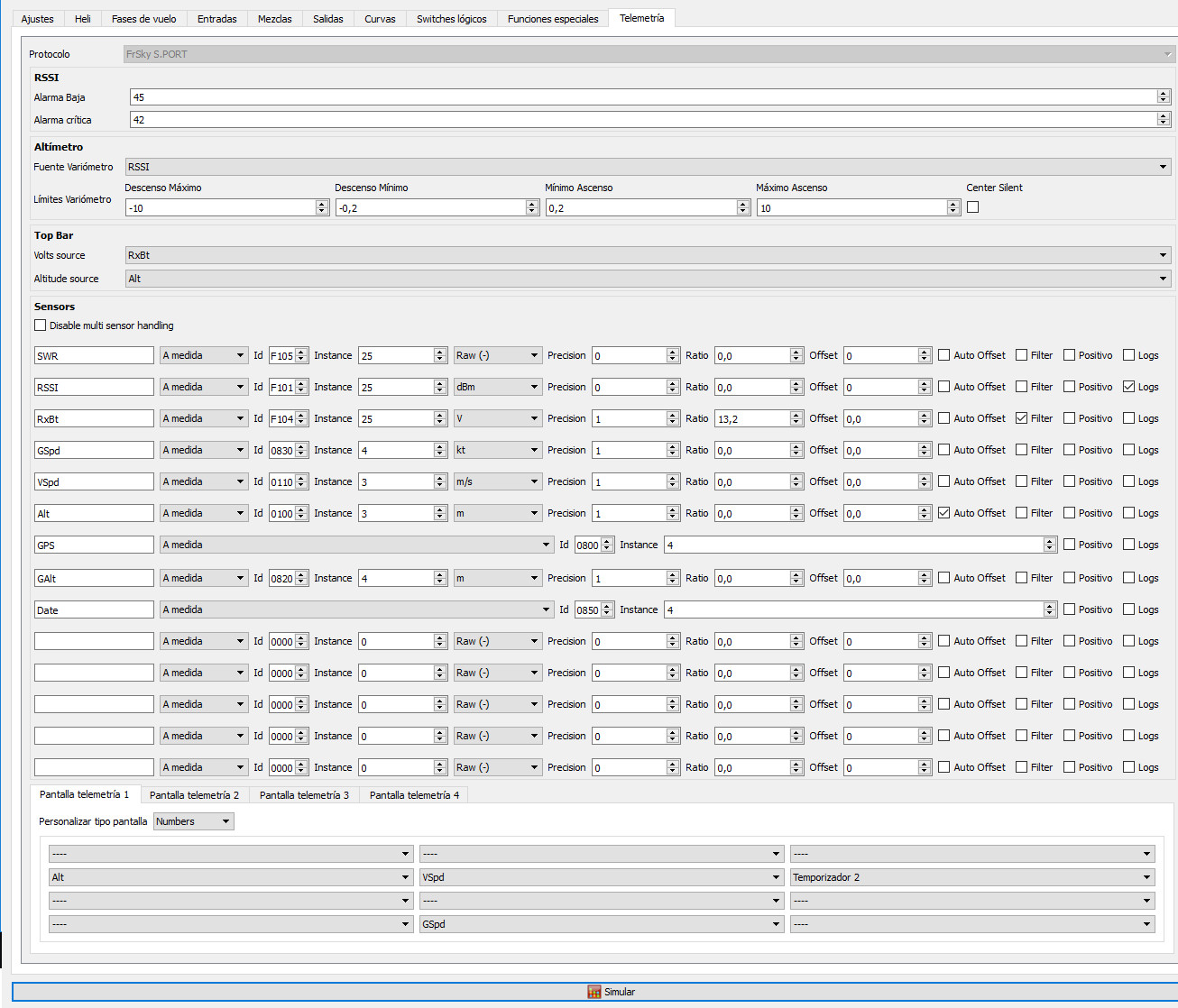Viewport: 1178px width, 1008px height.
Task: Check Disable multi sensor handling
Action: [41, 325]
